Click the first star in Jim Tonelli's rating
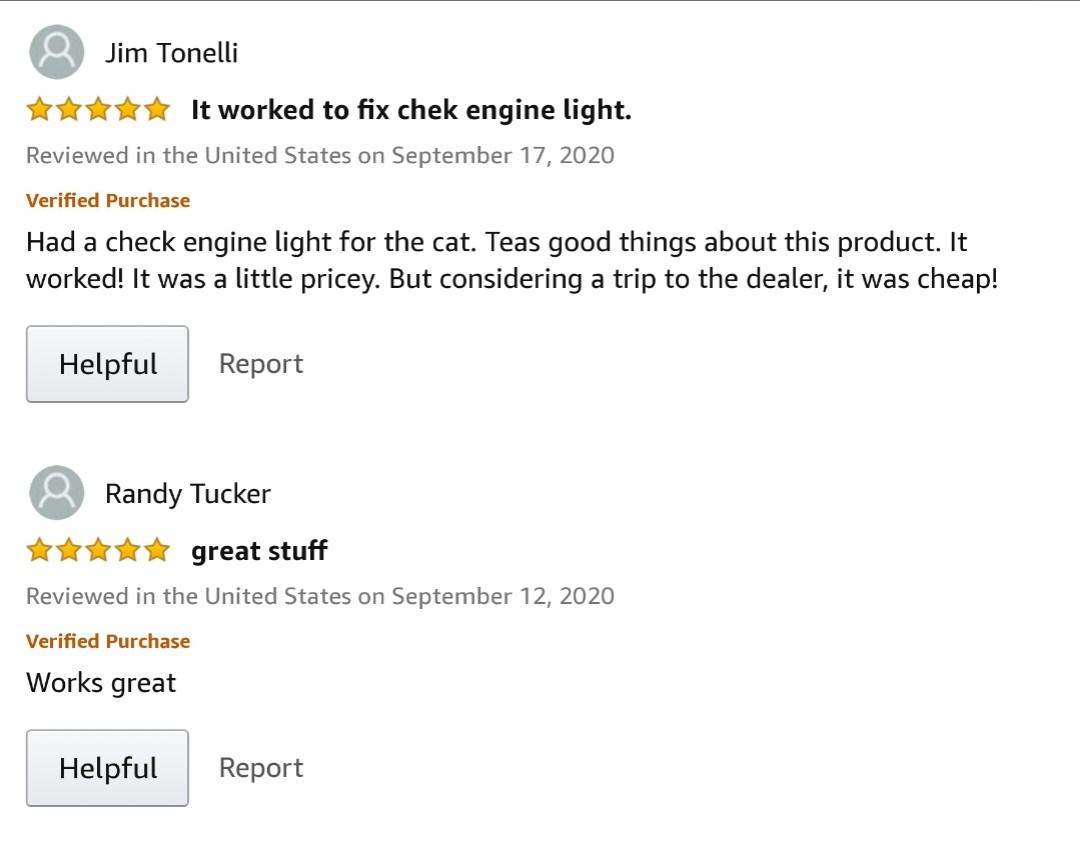 click(39, 110)
